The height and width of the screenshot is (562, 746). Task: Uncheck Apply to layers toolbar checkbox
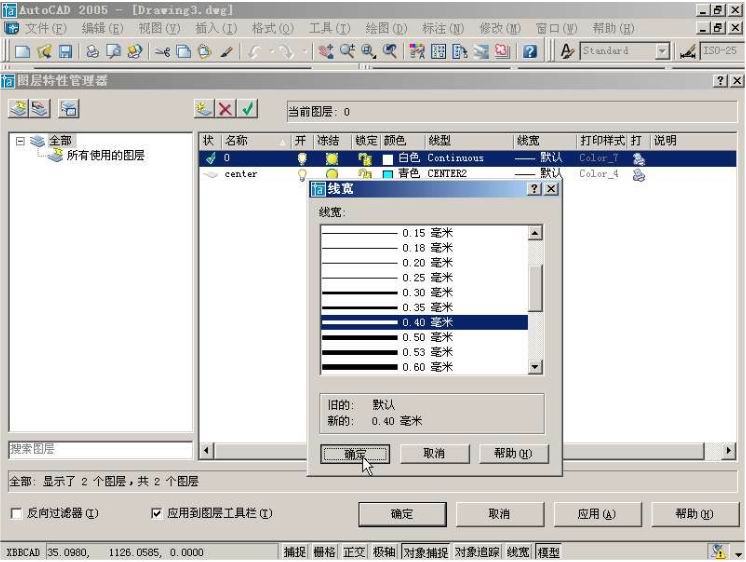pyautogui.click(x=156, y=513)
